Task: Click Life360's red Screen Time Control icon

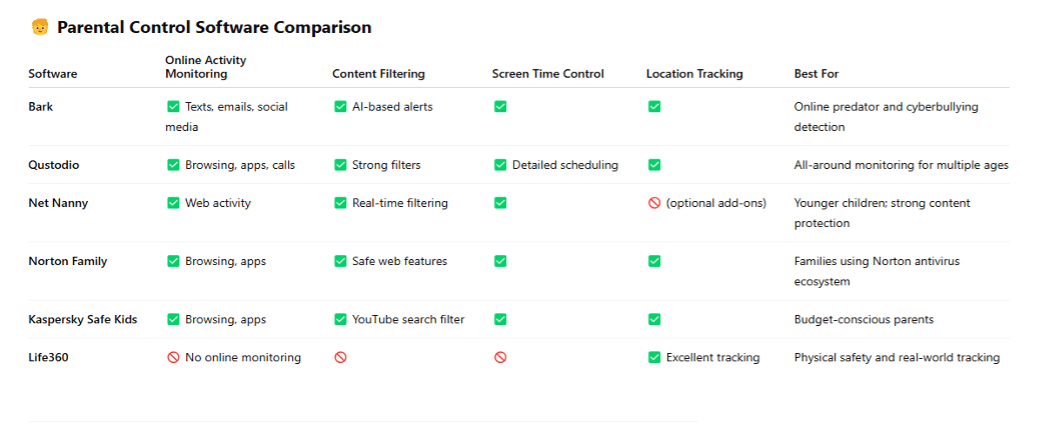Action: pyautogui.click(x=500, y=358)
